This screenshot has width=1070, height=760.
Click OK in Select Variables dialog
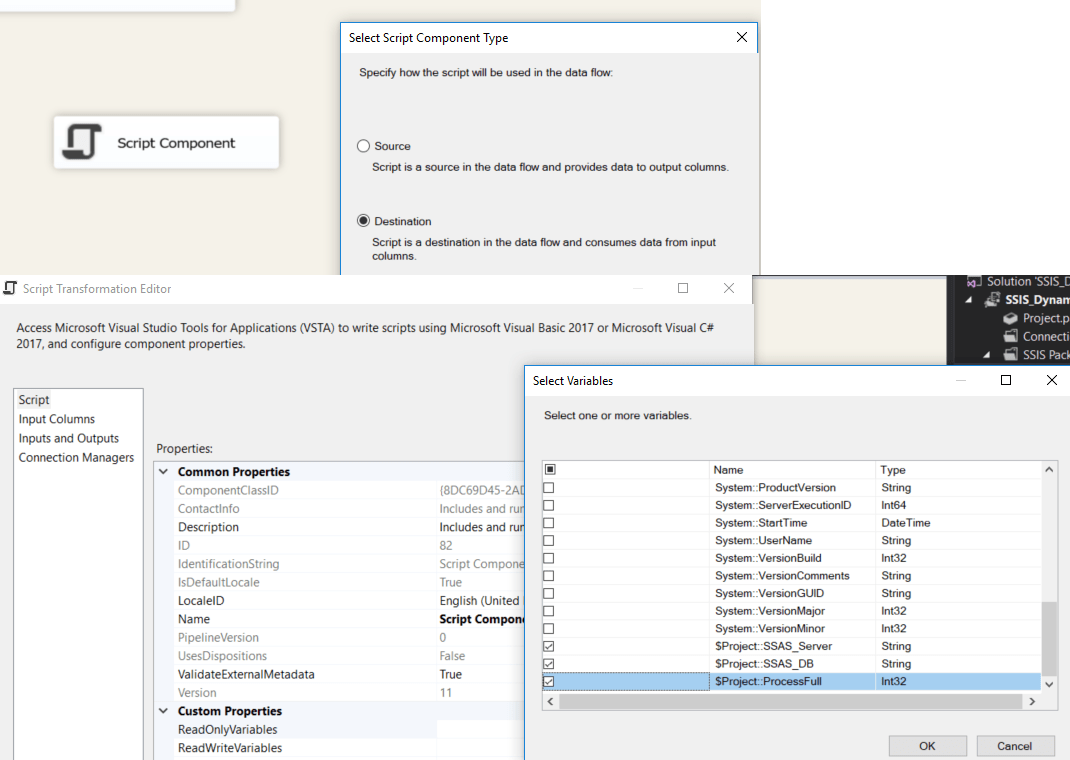(927, 746)
